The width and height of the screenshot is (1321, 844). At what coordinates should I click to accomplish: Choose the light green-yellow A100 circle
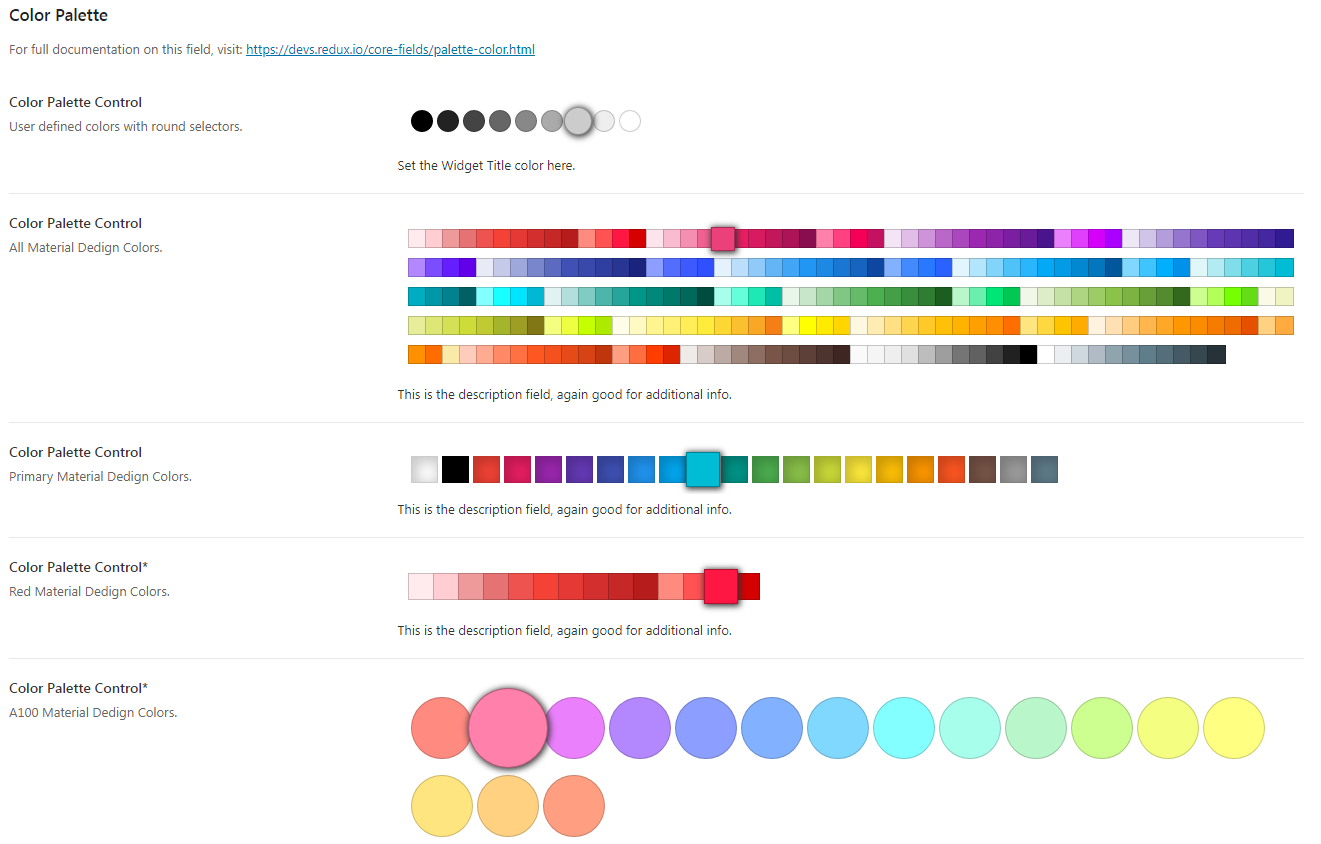pyautogui.click(x=1102, y=727)
